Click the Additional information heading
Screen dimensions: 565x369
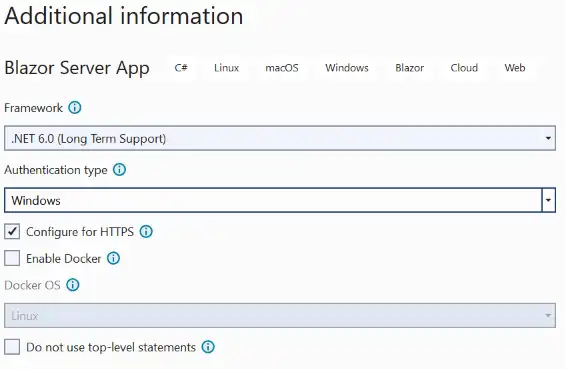124,16
